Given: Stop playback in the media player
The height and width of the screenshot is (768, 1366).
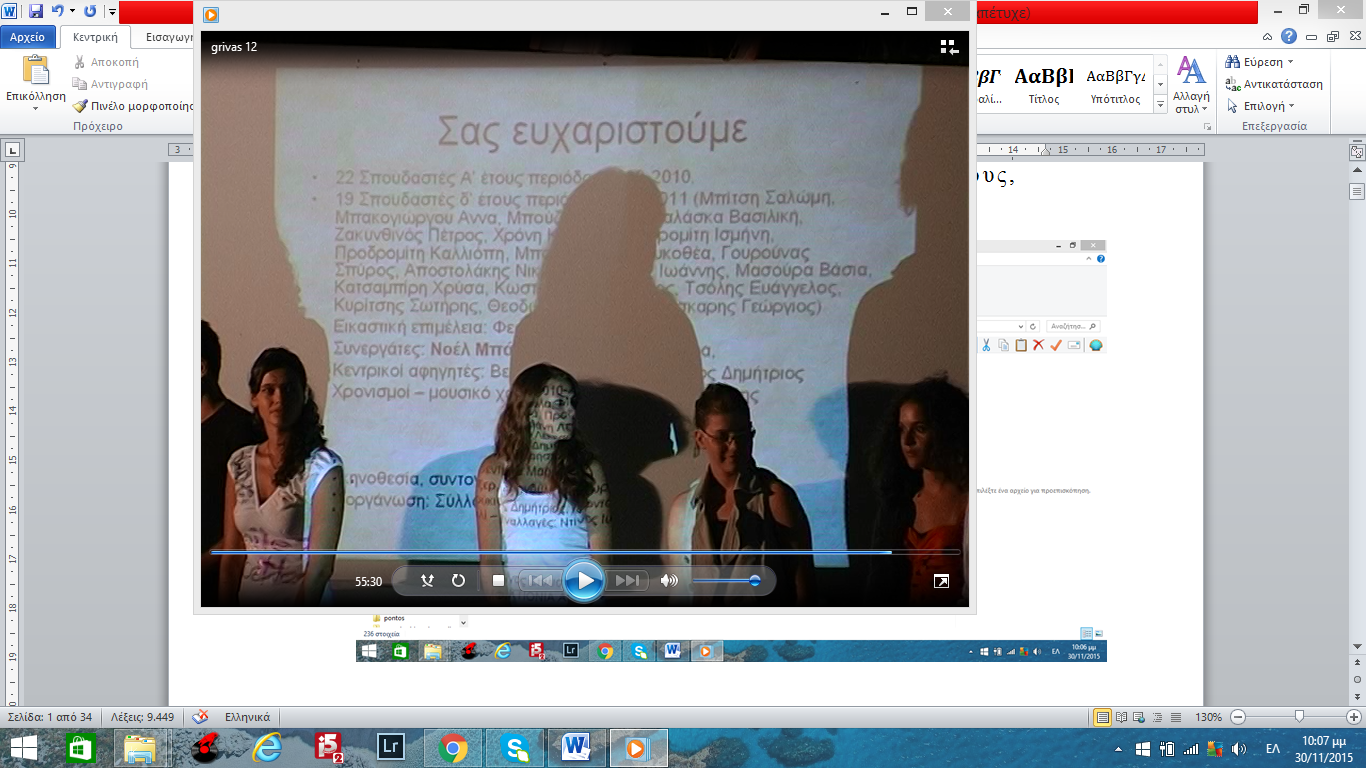Looking at the screenshot, I should tap(498, 581).
